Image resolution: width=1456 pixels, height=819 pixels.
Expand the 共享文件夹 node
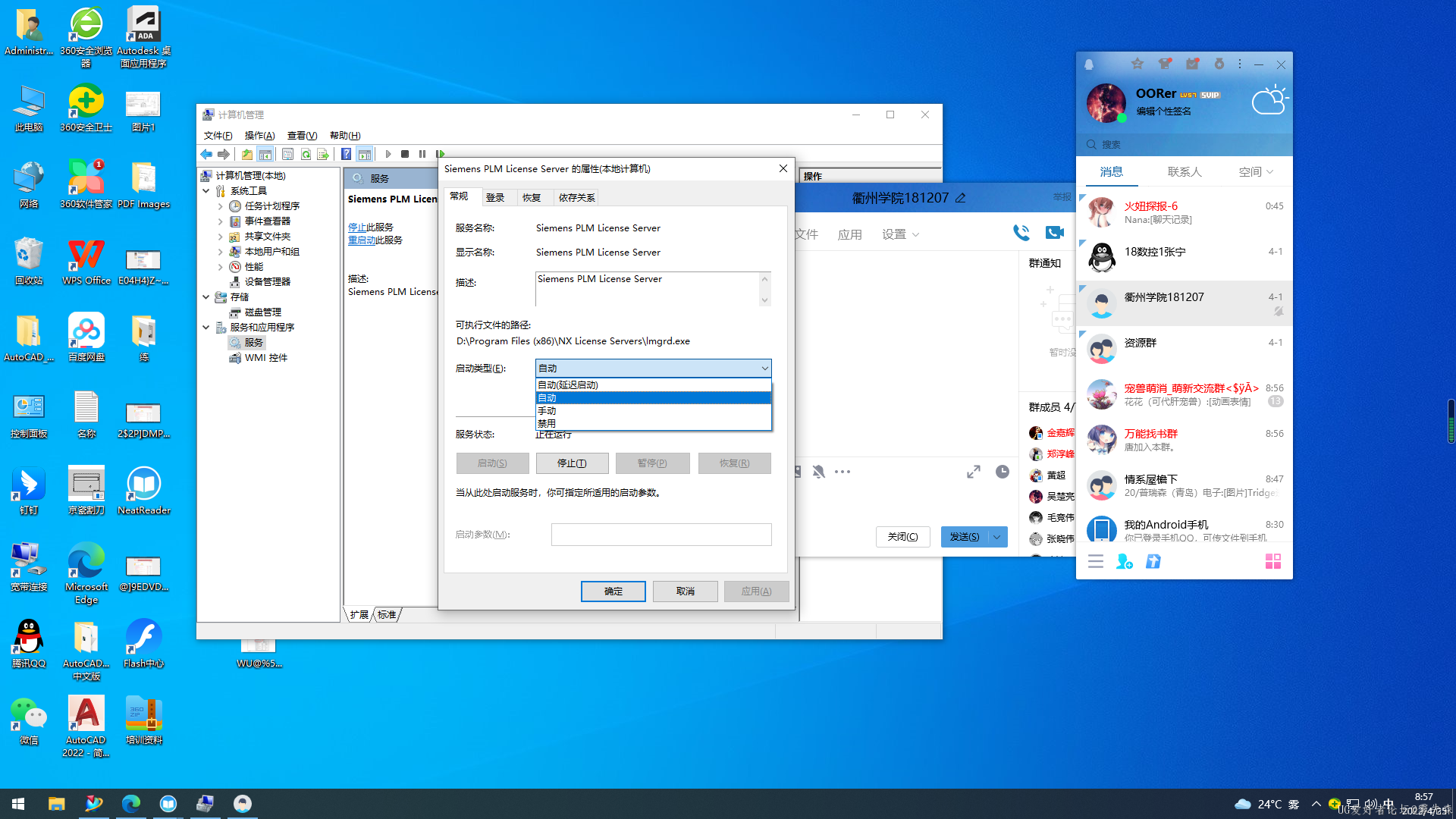221,236
